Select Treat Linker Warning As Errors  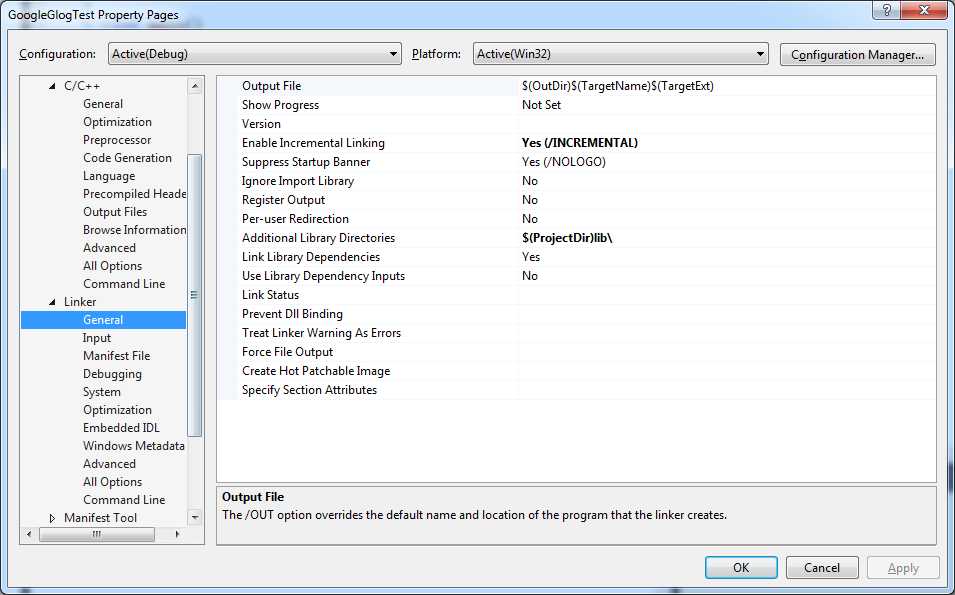[321, 333]
